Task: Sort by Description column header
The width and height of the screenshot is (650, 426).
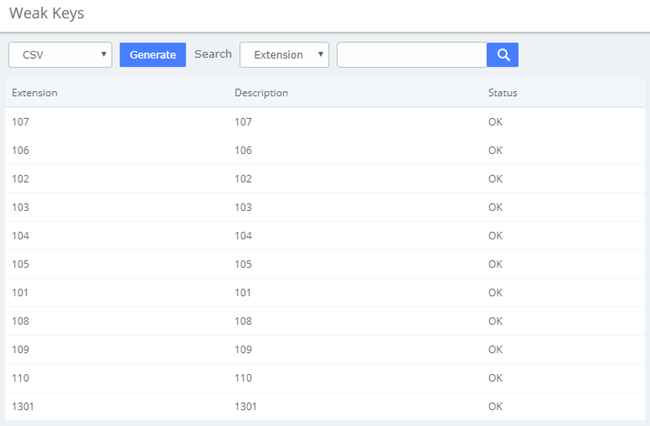Action: coord(261,93)
